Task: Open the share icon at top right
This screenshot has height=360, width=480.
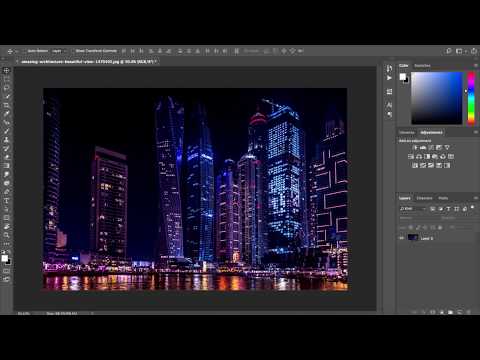Action: click(474, 51)
